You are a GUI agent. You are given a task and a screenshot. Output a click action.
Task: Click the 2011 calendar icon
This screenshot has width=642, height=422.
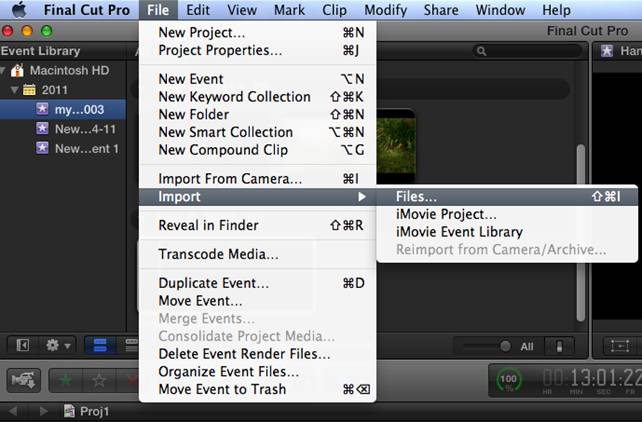(x=29, y=90)
